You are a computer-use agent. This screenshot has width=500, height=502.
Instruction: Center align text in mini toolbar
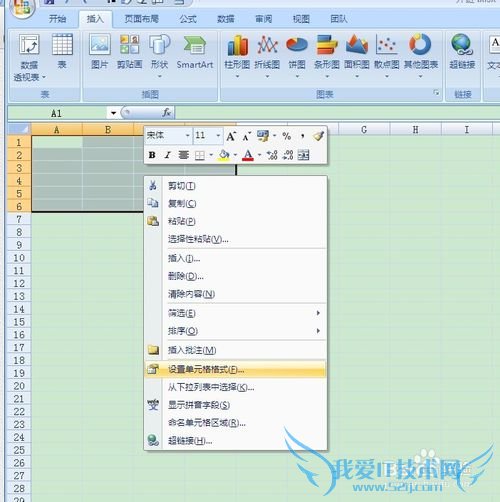[183, 155]
